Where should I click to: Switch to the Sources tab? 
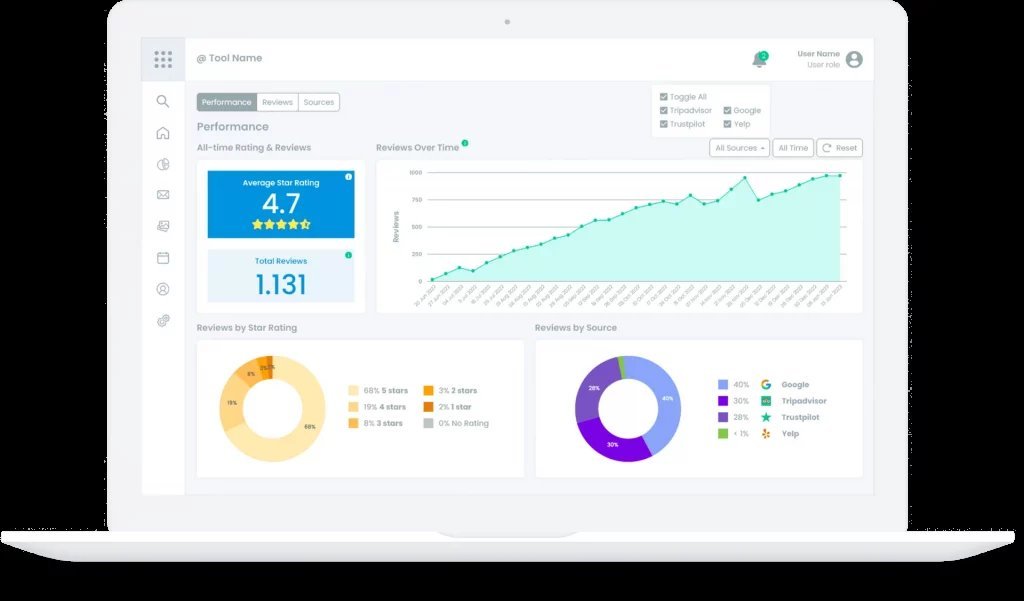(319, 102)
